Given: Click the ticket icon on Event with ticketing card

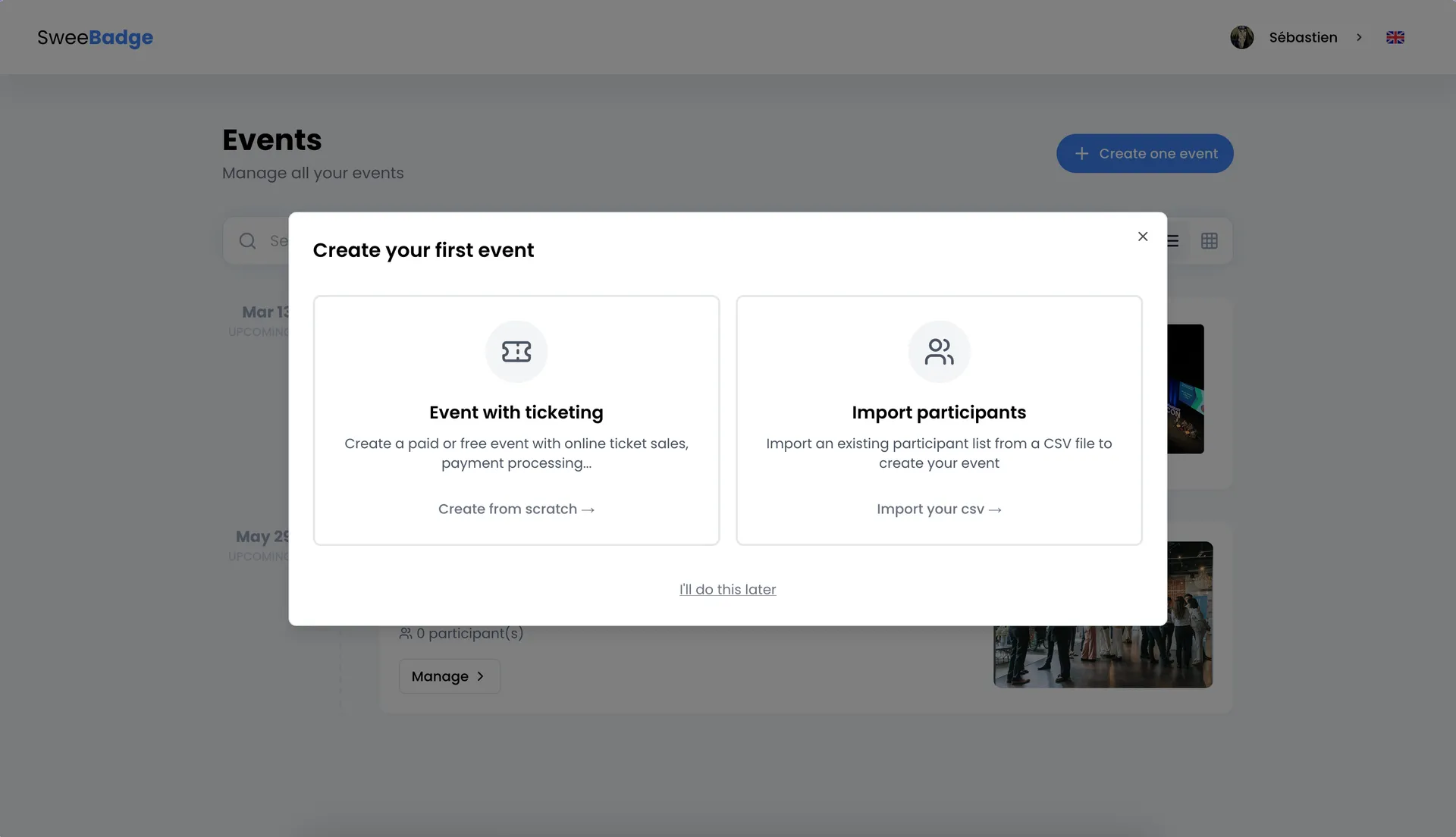Looking at the screenshot, I should point(516,351).
